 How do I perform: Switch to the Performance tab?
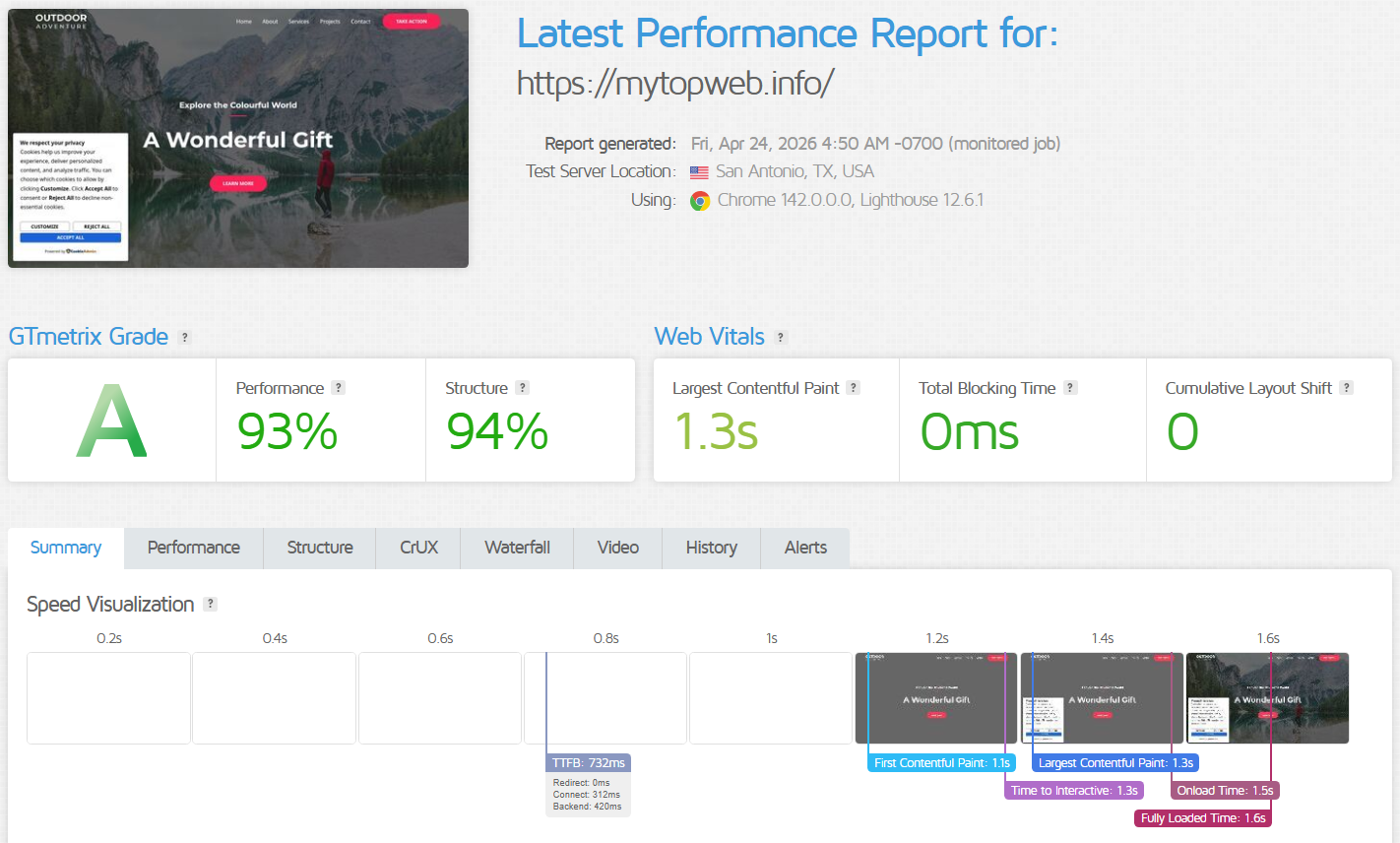tap(194, 548)
